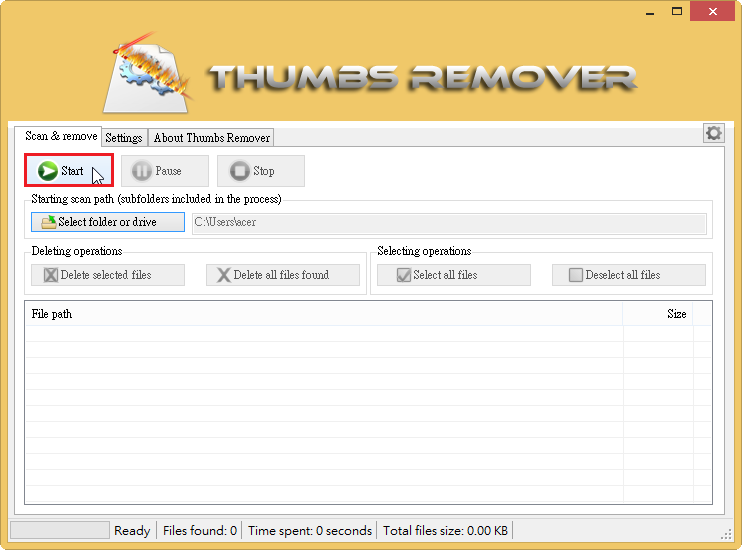Screen dimensions: 742x550
Task: Switch to the Settings tab
Action: [124, 138]
